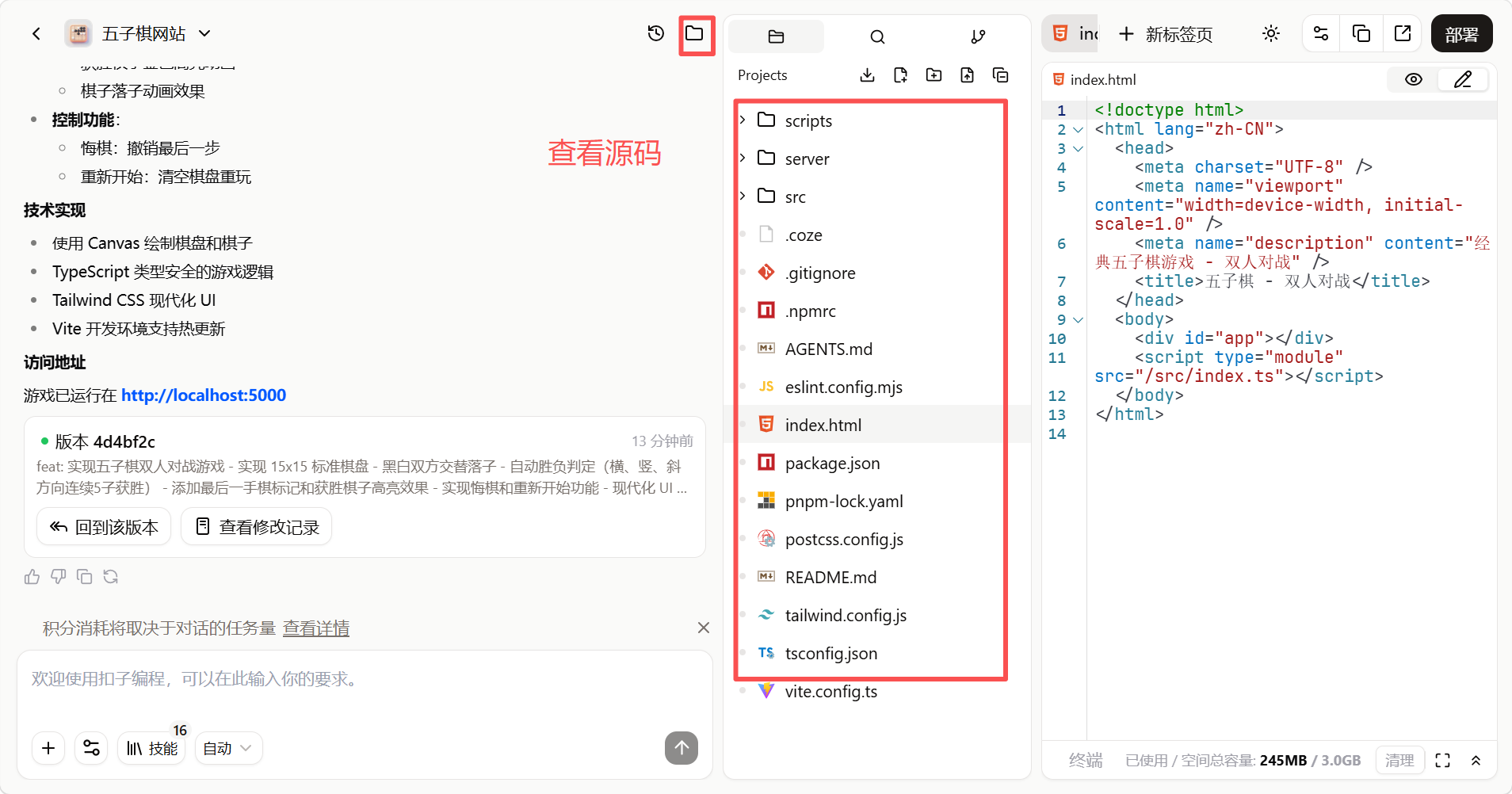1512x794 pixels.
Task: Click the 清理 cleanup button
Action: [x=1399, y=760]
